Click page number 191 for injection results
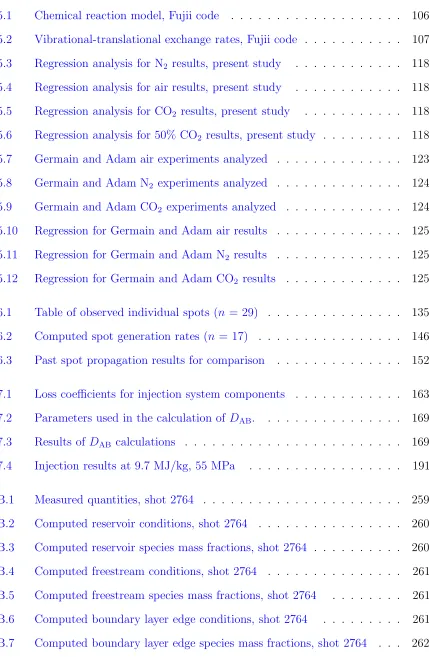Image resolution: width=429 pixels, height=657 pixels. 420,466
